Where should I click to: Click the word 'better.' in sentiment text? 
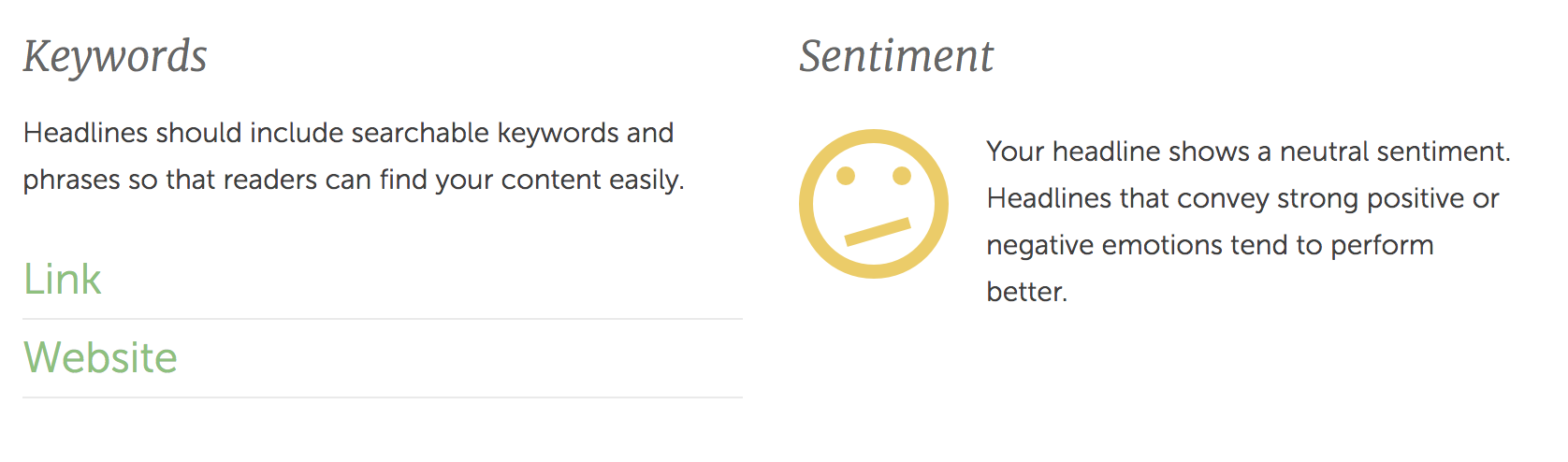pyautogui.click(x=1027, y=292)
